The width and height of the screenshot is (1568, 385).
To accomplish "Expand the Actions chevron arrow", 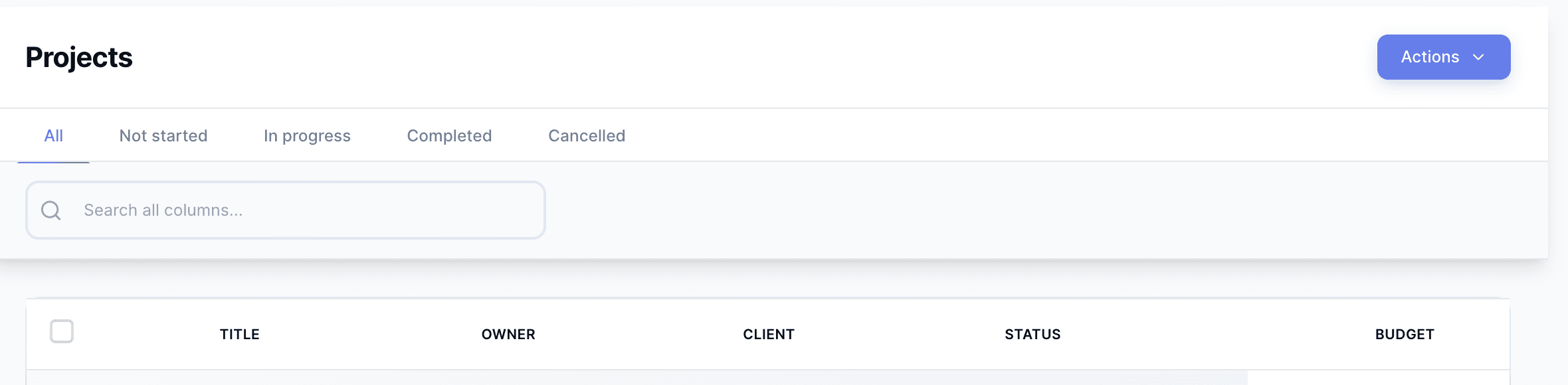I will 1478,57.
